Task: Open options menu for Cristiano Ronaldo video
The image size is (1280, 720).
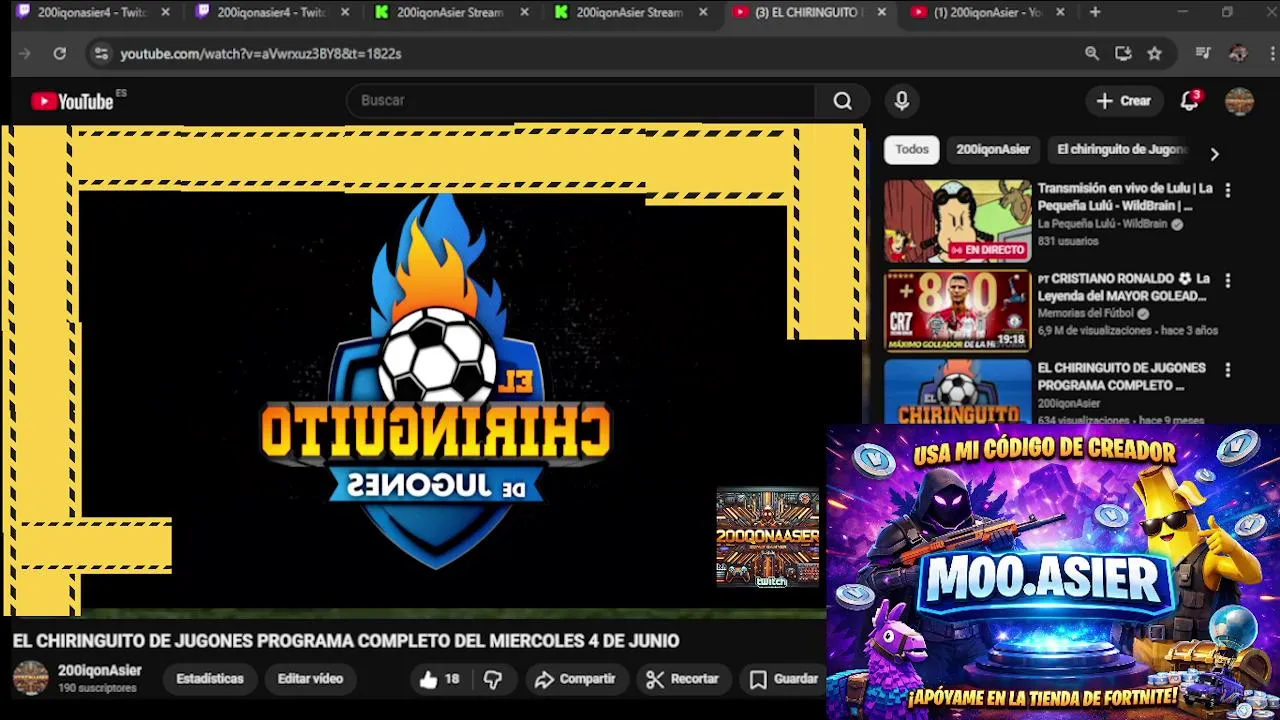Action: [1228, 280]
